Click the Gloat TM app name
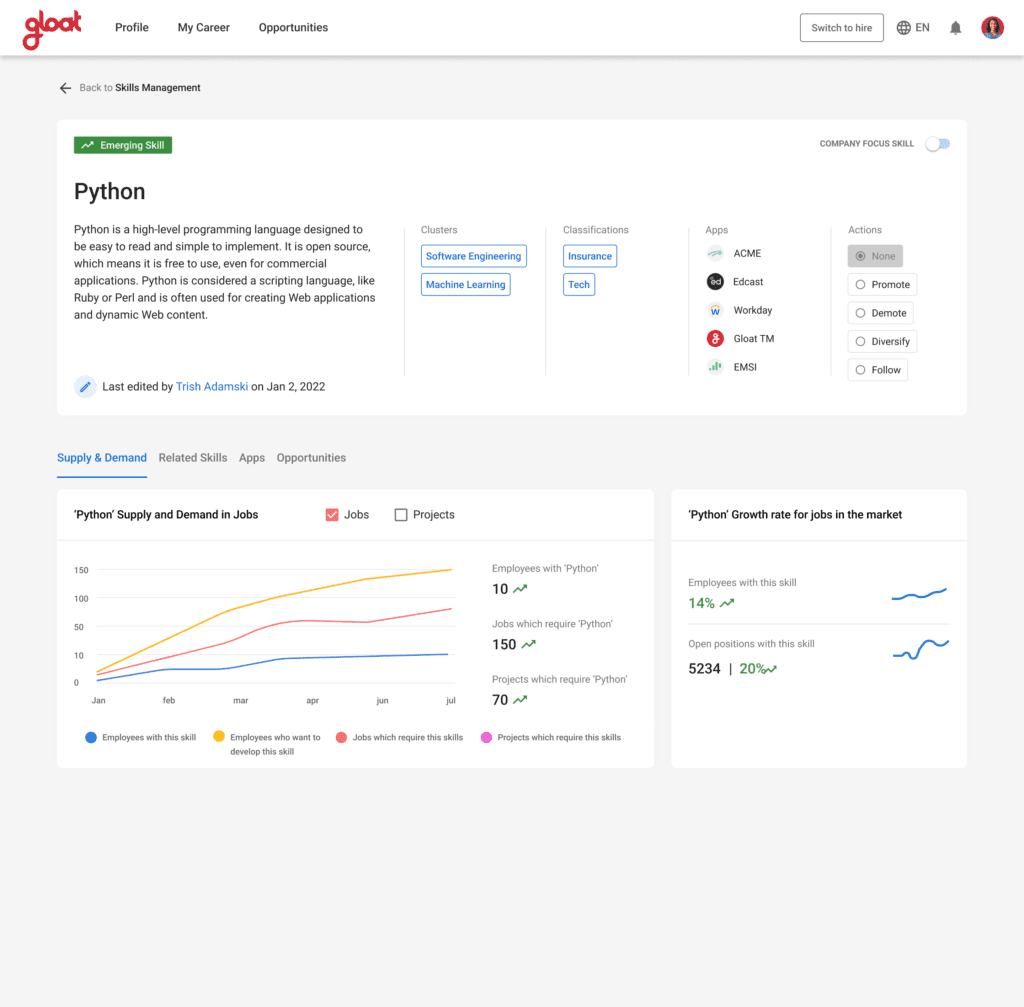The image size is (1024, 1007). point(754,338)
